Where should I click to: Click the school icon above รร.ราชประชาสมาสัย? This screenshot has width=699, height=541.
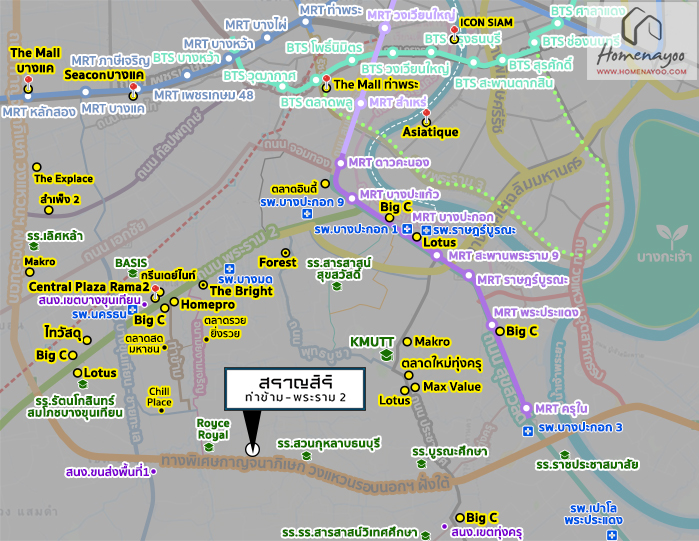tap(564, 455)
